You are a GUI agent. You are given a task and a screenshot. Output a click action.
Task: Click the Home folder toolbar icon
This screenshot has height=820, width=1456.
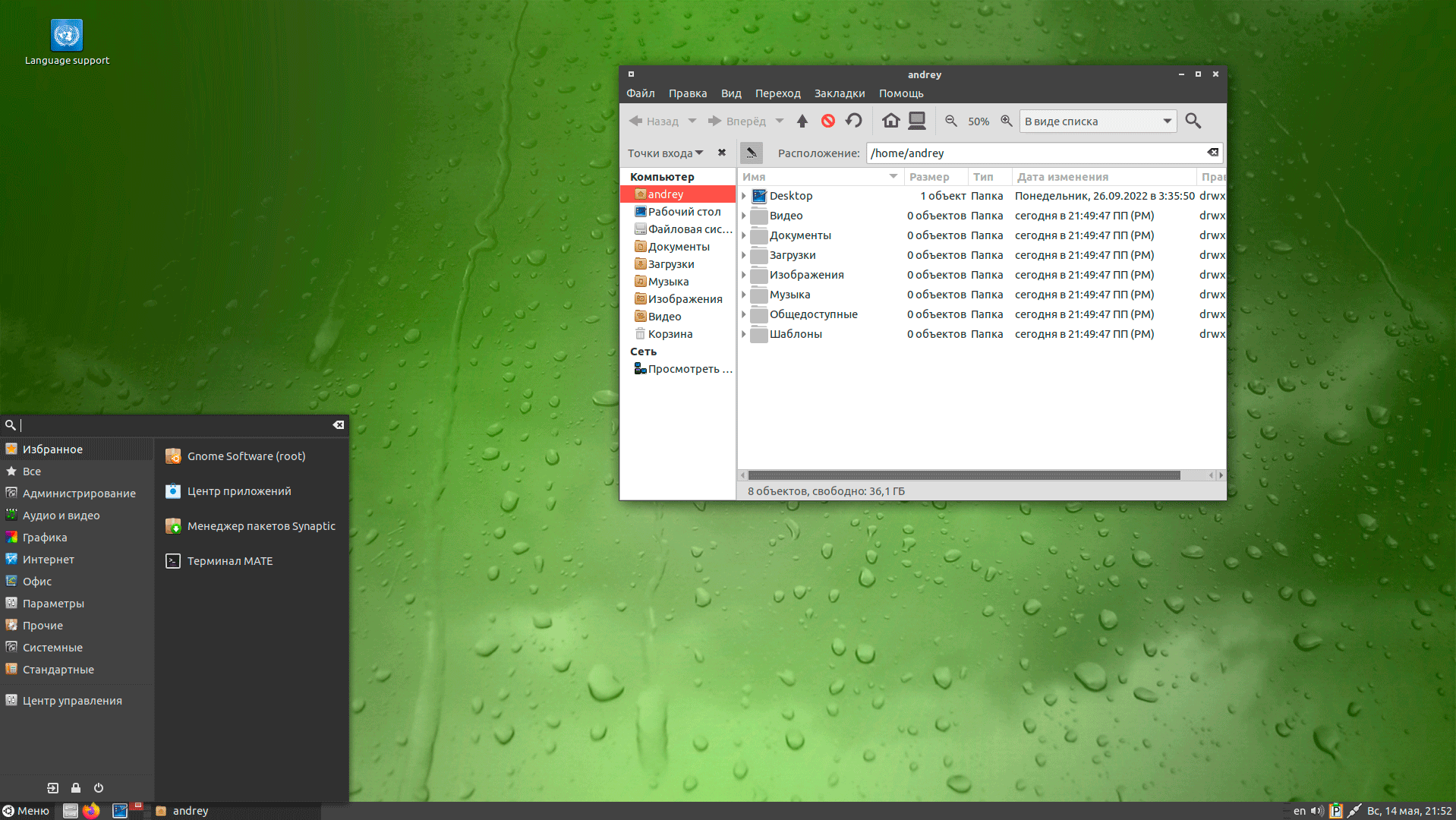tap(890, 121)
